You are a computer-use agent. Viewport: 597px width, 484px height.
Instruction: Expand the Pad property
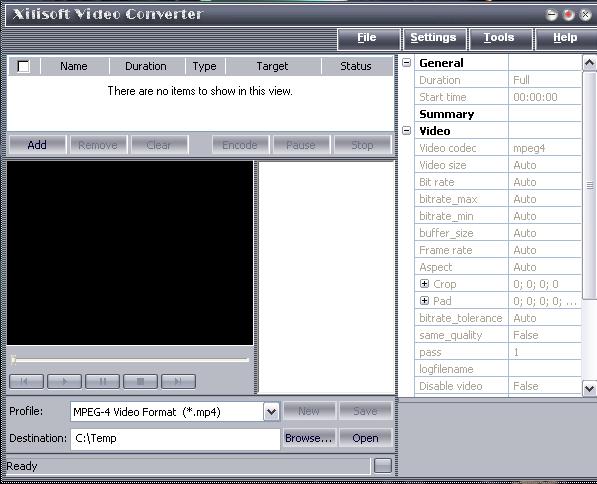tap(425, 300)
